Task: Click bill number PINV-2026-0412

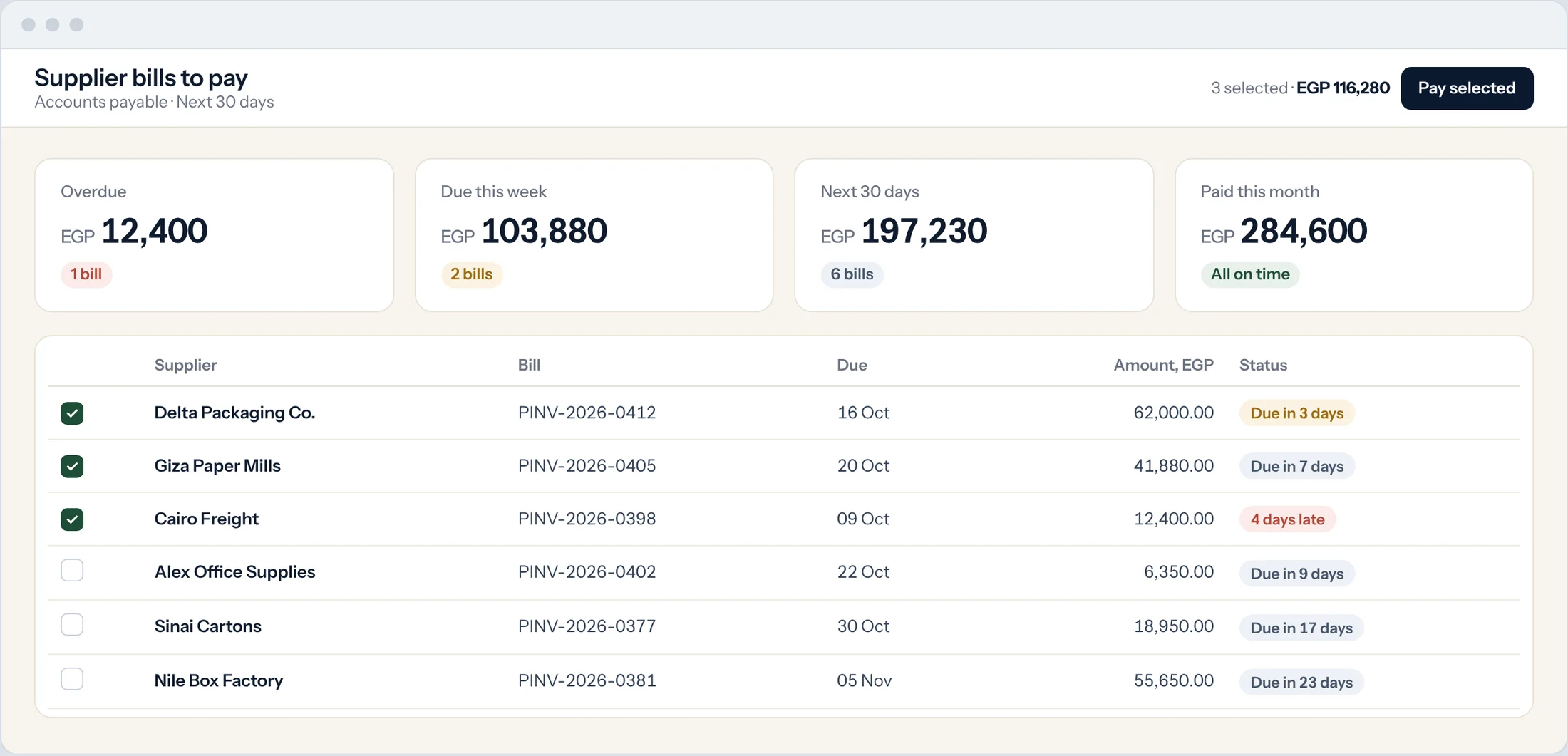Action: point(587,413)
